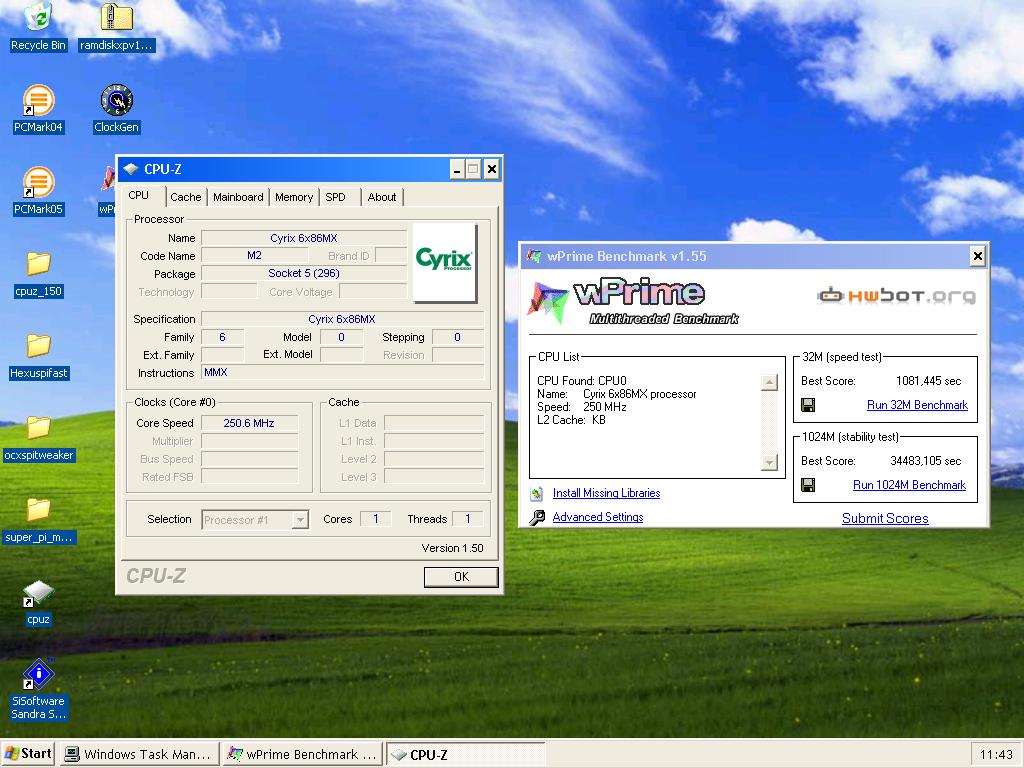Minimize the CPU-Z window
Screen dimensions: 1024x768
pos(457,170)
